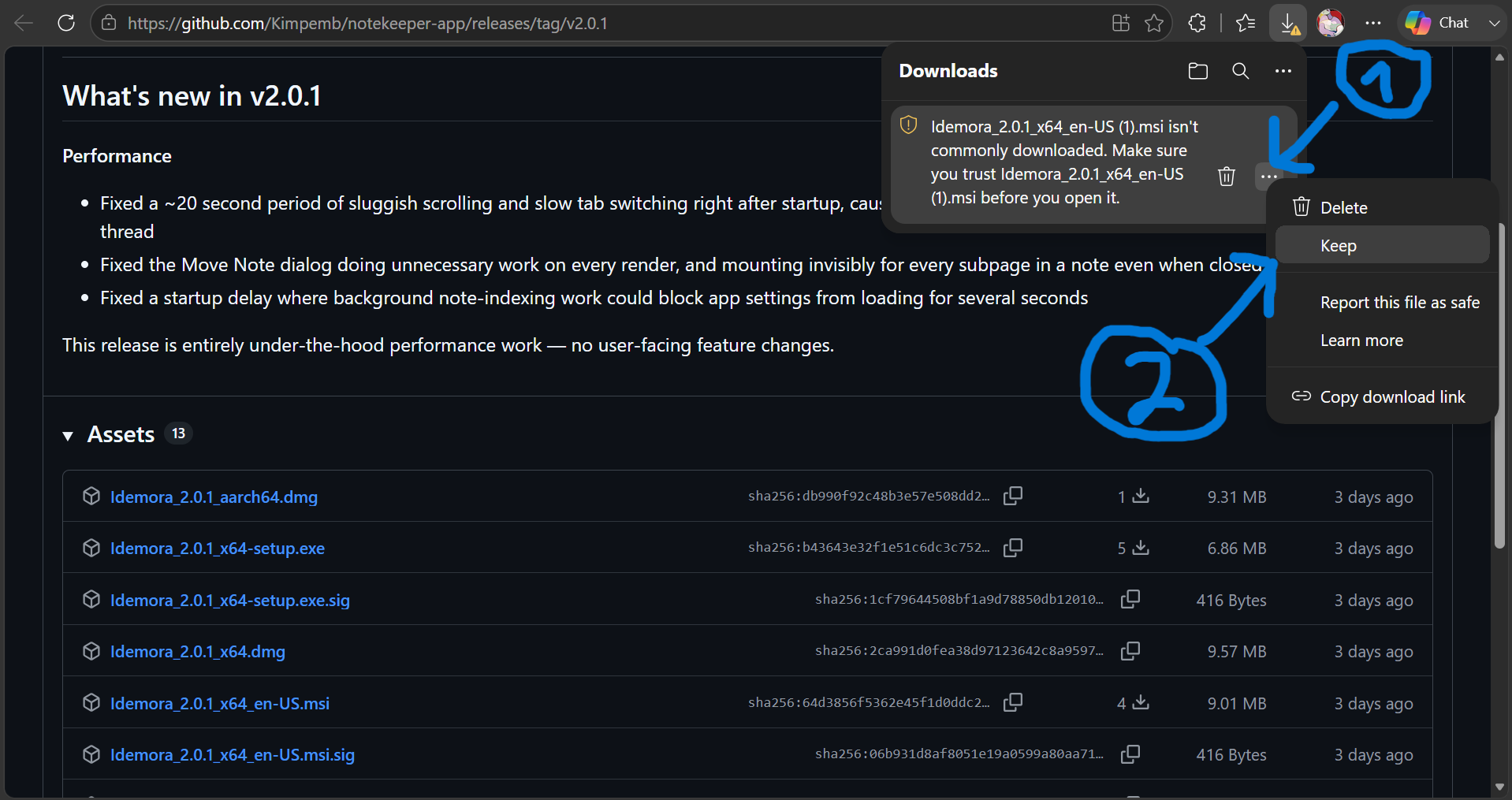Choose Delete in the download context menu
1512x800 pixels.
(1382, 207)
